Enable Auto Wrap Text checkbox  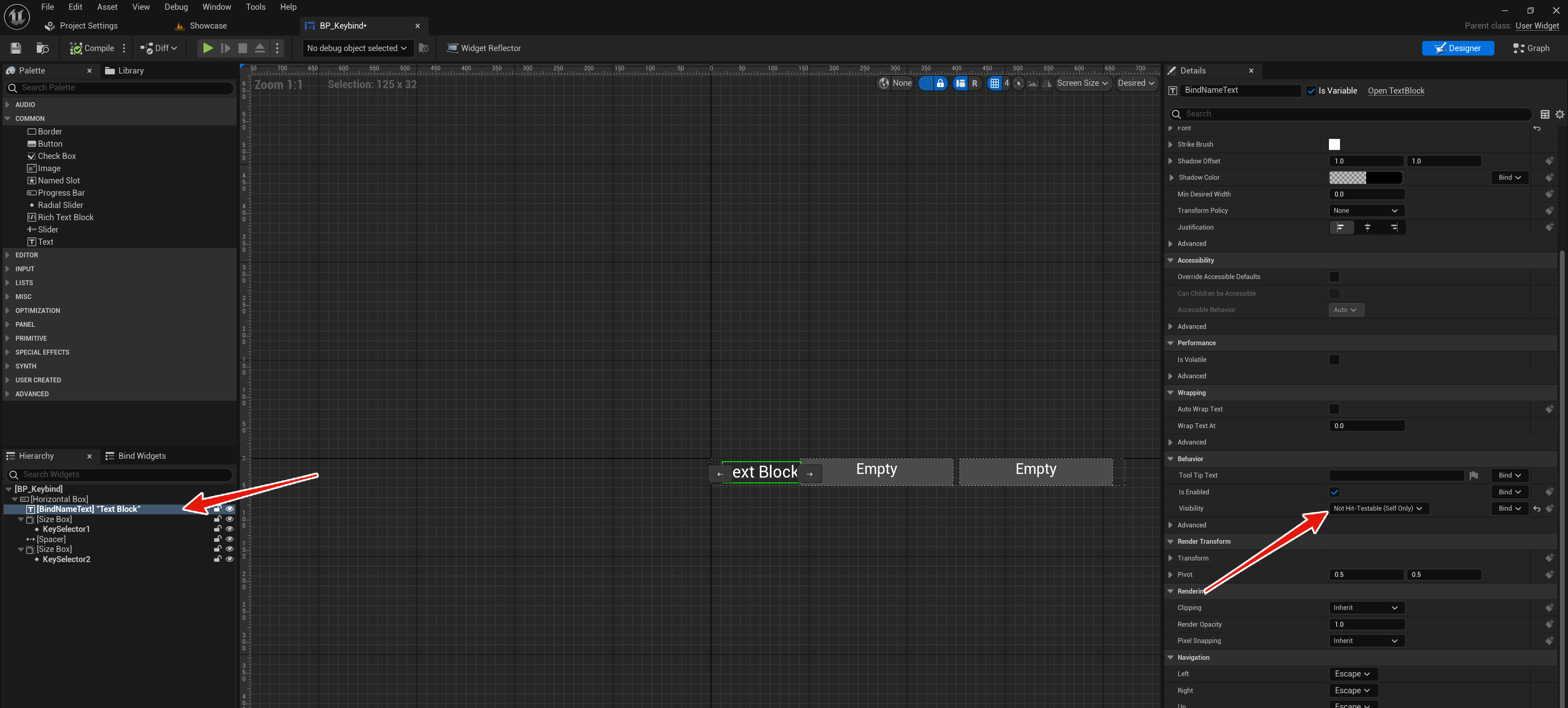[x=1334, y=409]
